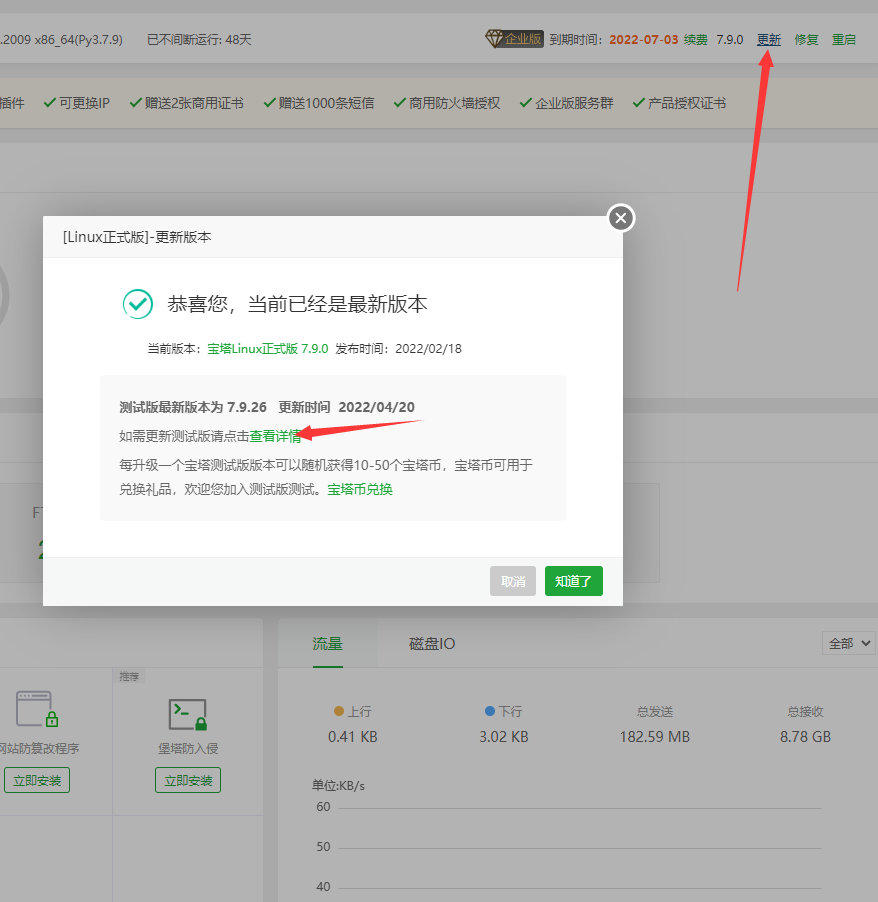Click the 重启 link in the top bar
This screenshot has height=902, width=878.
tap(843, 40)
